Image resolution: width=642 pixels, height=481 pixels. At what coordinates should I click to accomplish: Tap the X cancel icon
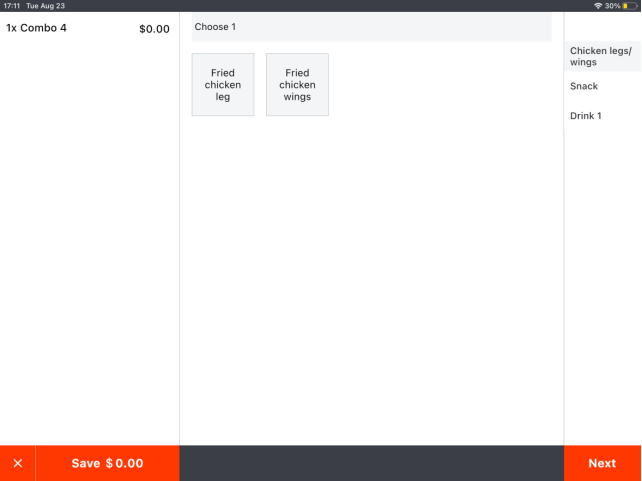click(x=17, y=463)
